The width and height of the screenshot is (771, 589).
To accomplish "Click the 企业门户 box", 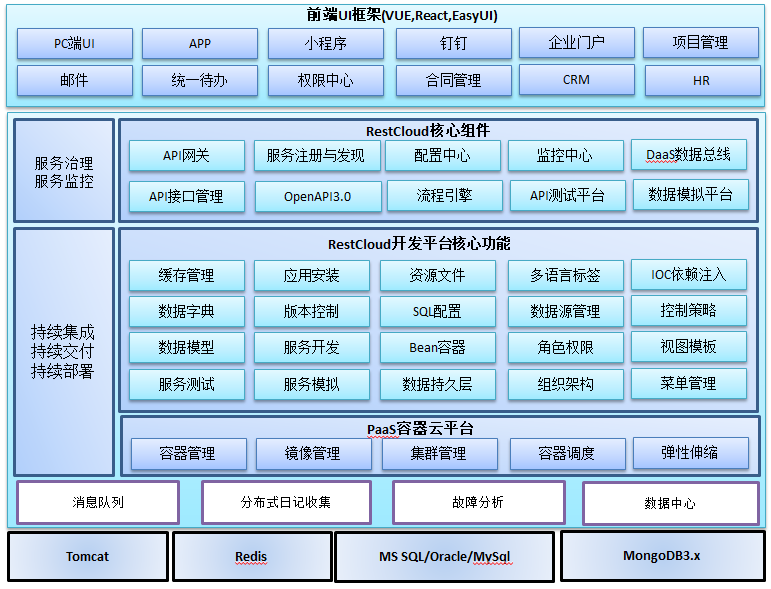I will 576,44.
